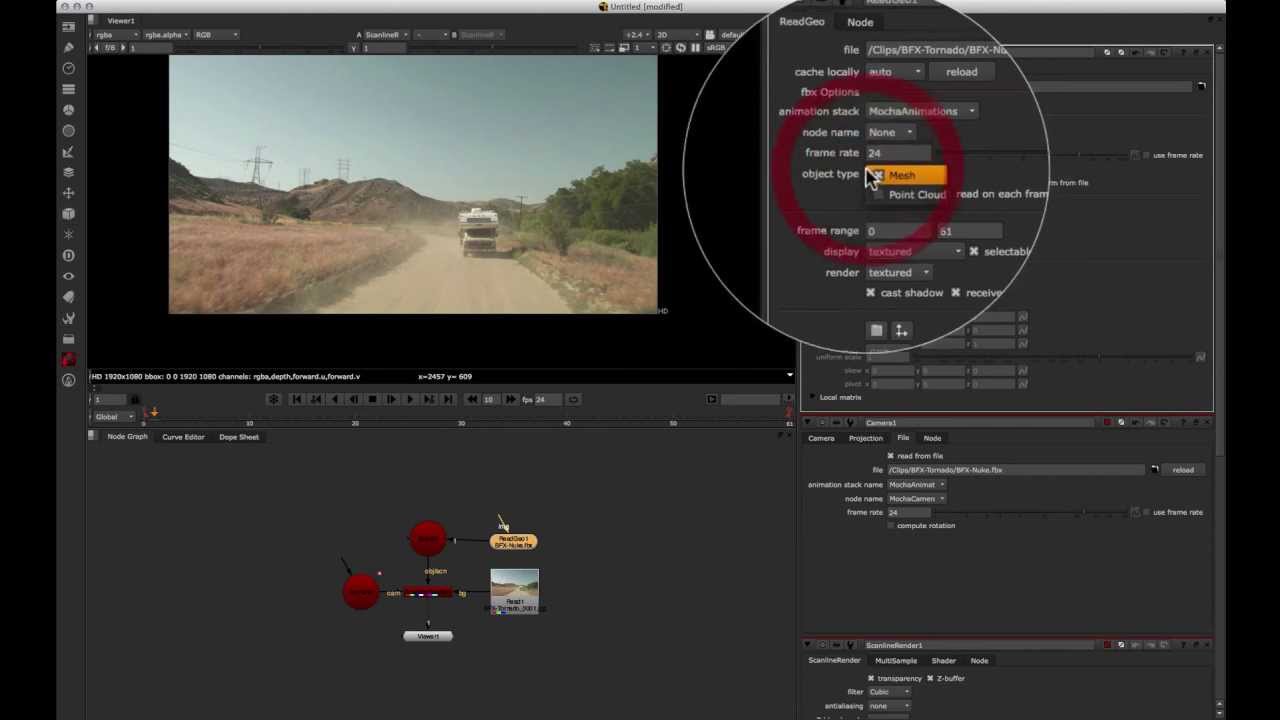Viewport: 1280px width, 720px height.
Task: Open the rgba.alpha channel dropdown
Action: tap(167, 35)
